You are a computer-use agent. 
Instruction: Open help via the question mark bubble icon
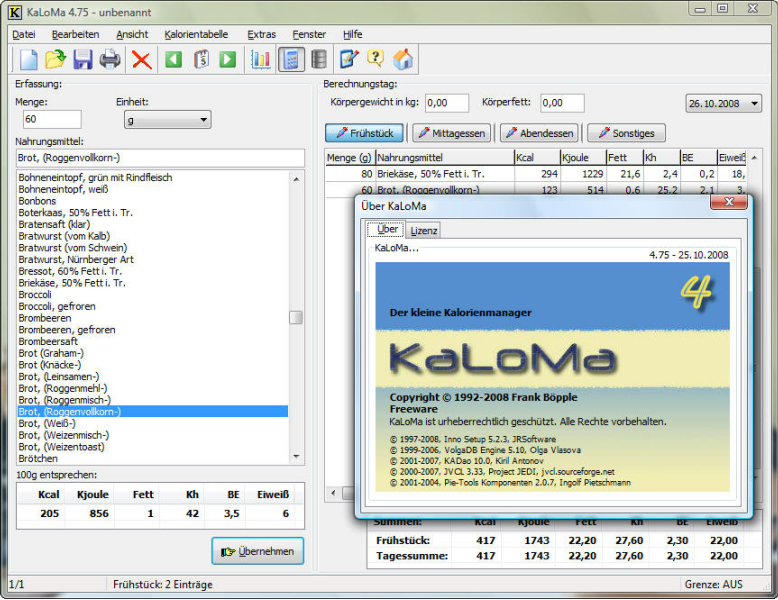[376, 60]
